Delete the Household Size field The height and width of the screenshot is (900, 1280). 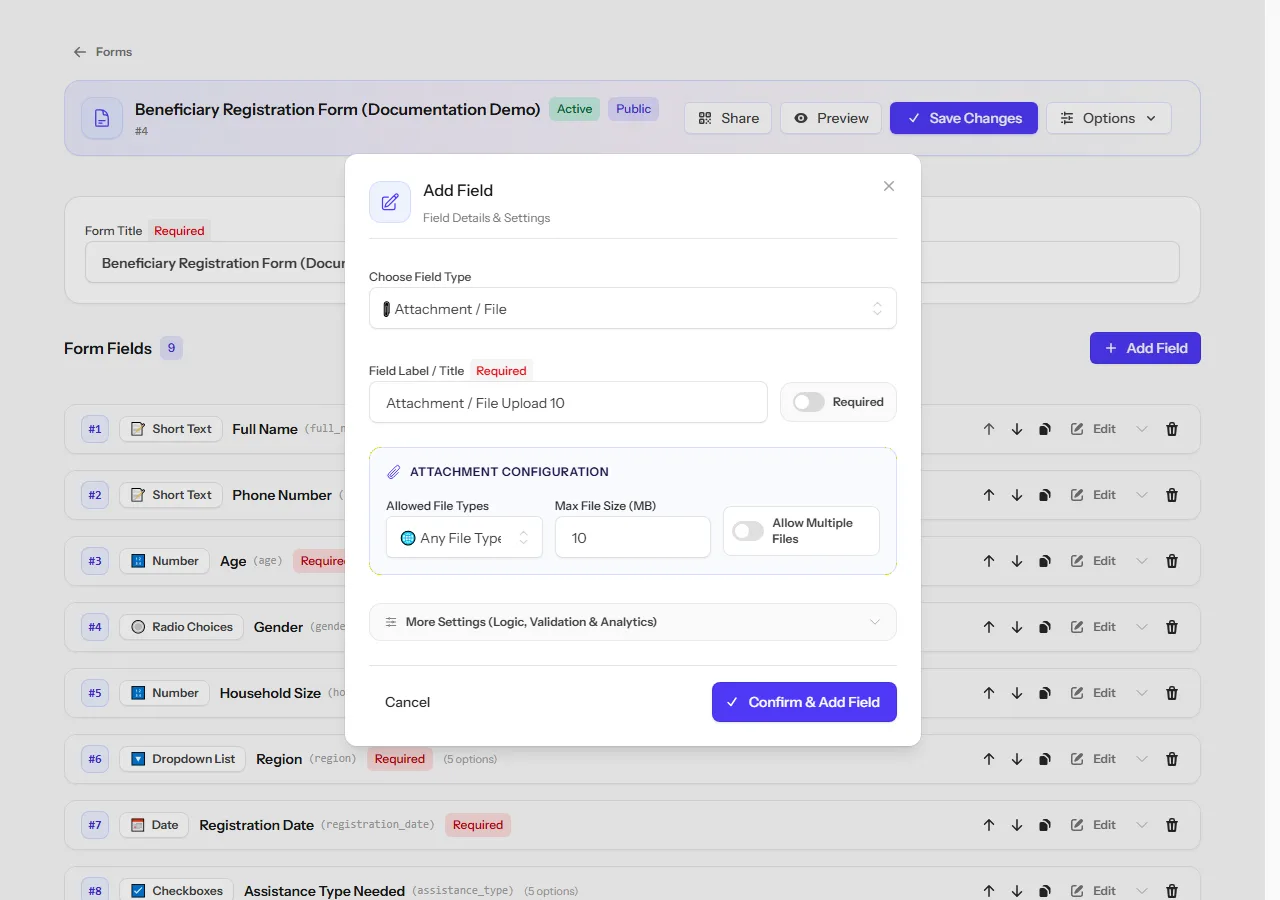[1172, 693]
